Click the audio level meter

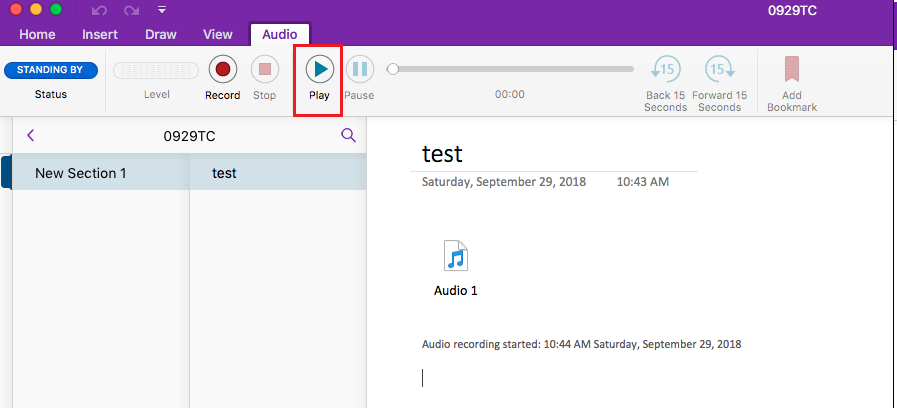pos(156,70)
